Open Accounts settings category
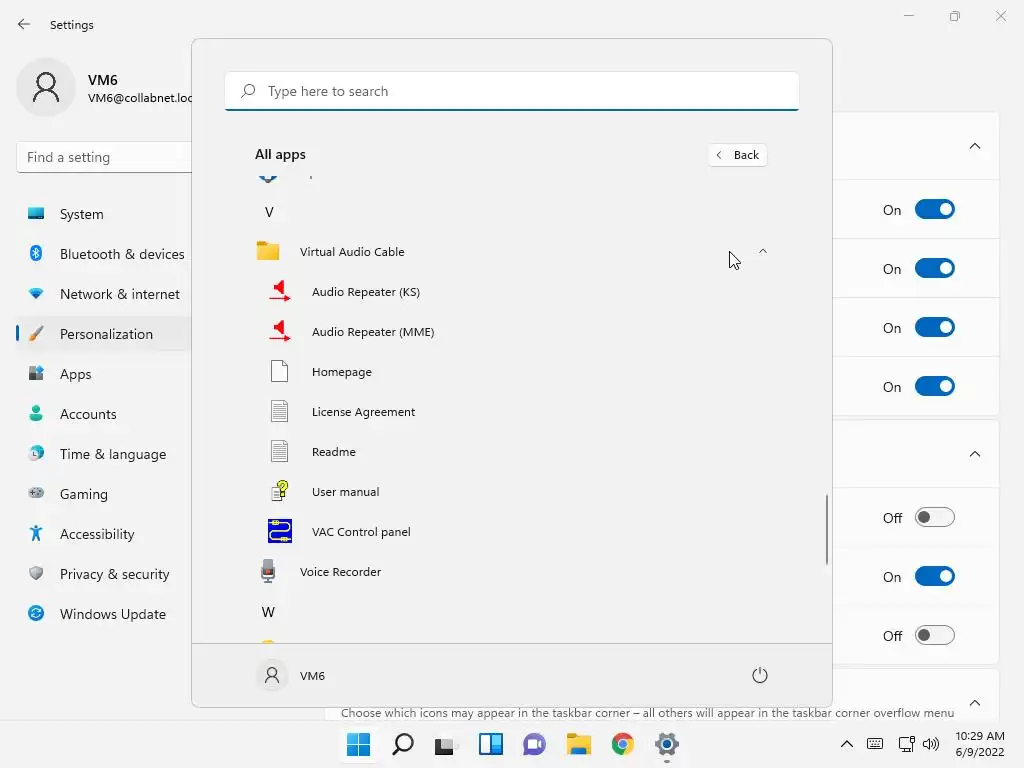Viewport: 1024px width, 768px height. 104,414
